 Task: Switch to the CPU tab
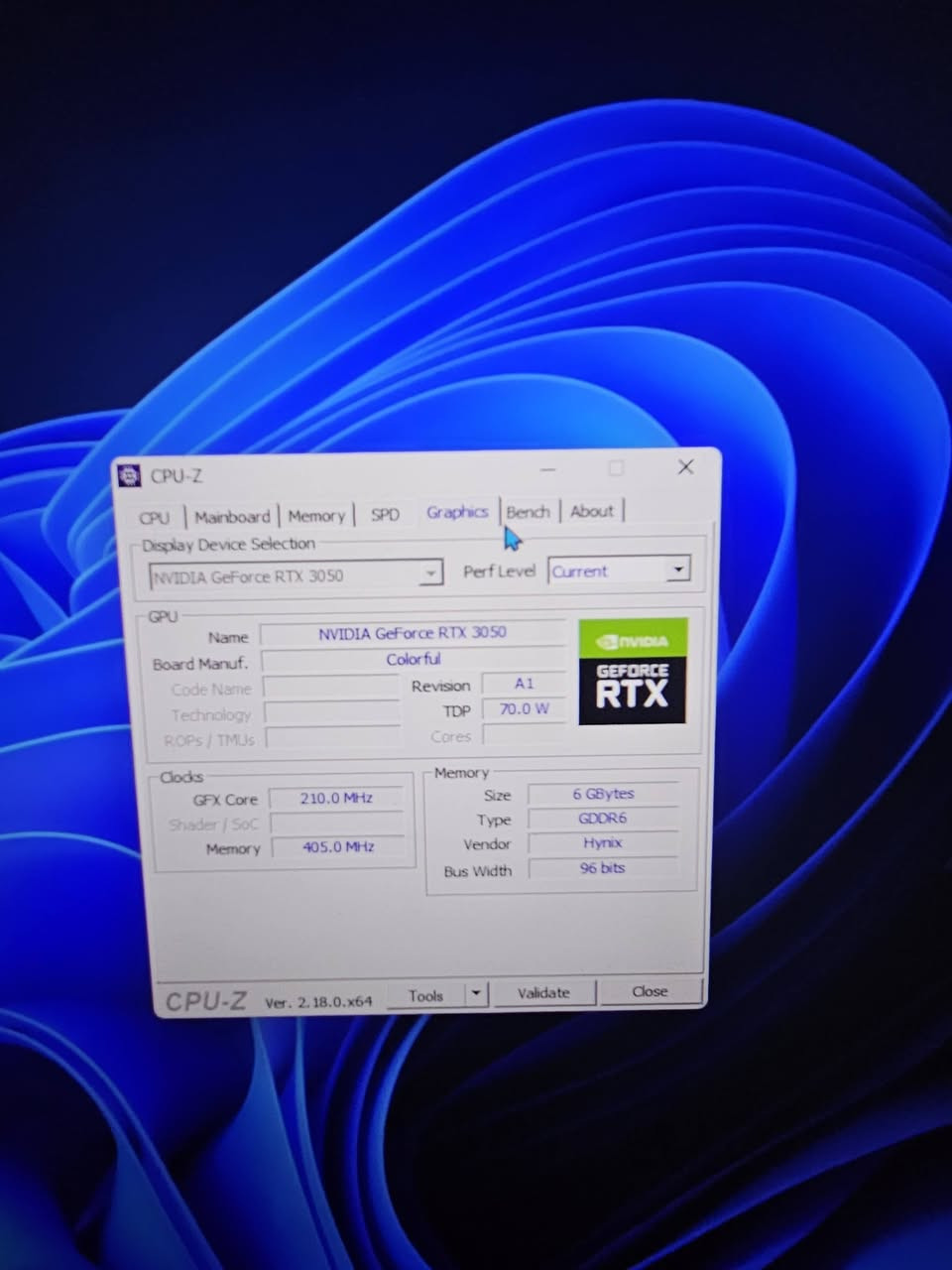(155, 518)
